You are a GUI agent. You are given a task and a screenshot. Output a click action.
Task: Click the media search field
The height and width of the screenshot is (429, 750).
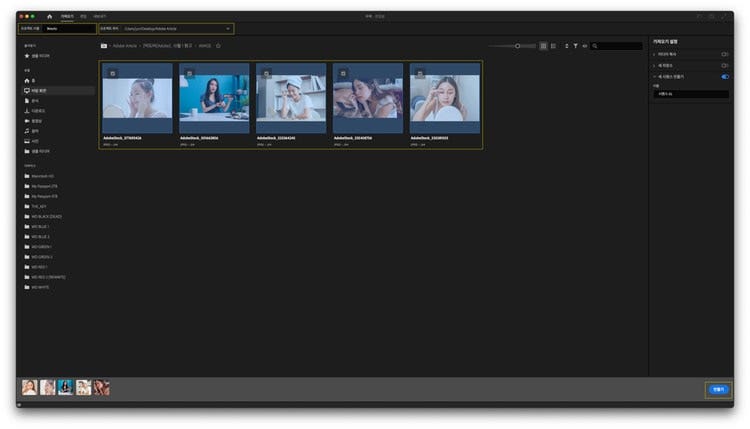617,46
